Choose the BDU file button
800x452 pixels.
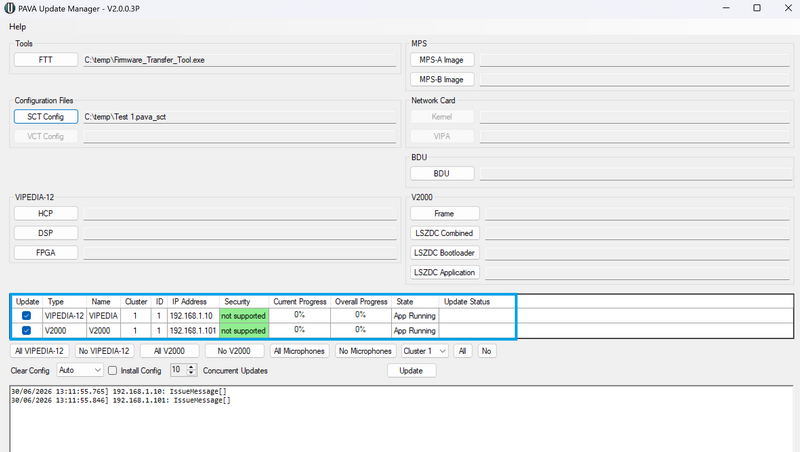pyautogui.click(x=442, y=173)
